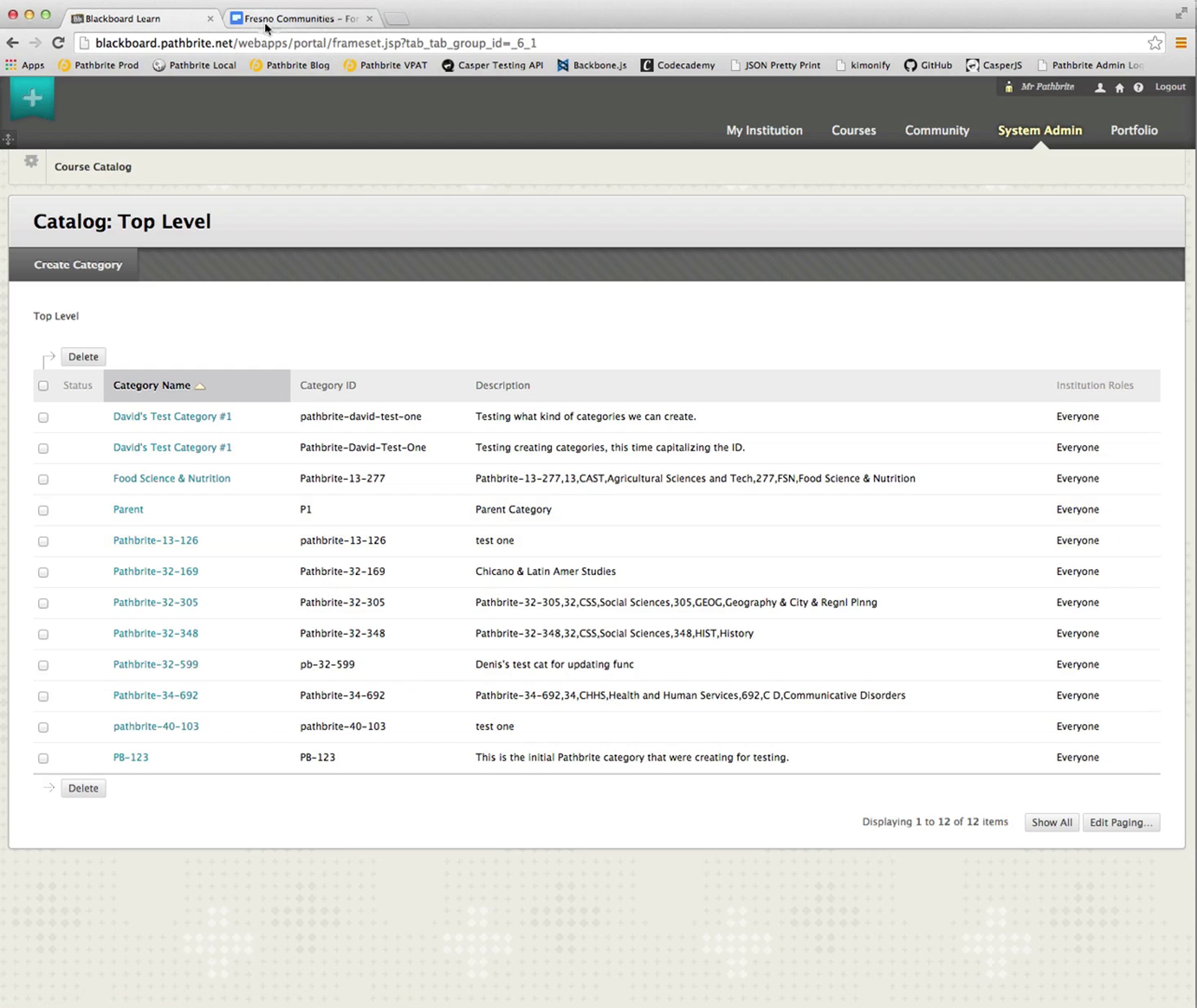Open the Pathbrite Blog bookmark
The image size is (1197, 1008).
click(x=290, y=65)
